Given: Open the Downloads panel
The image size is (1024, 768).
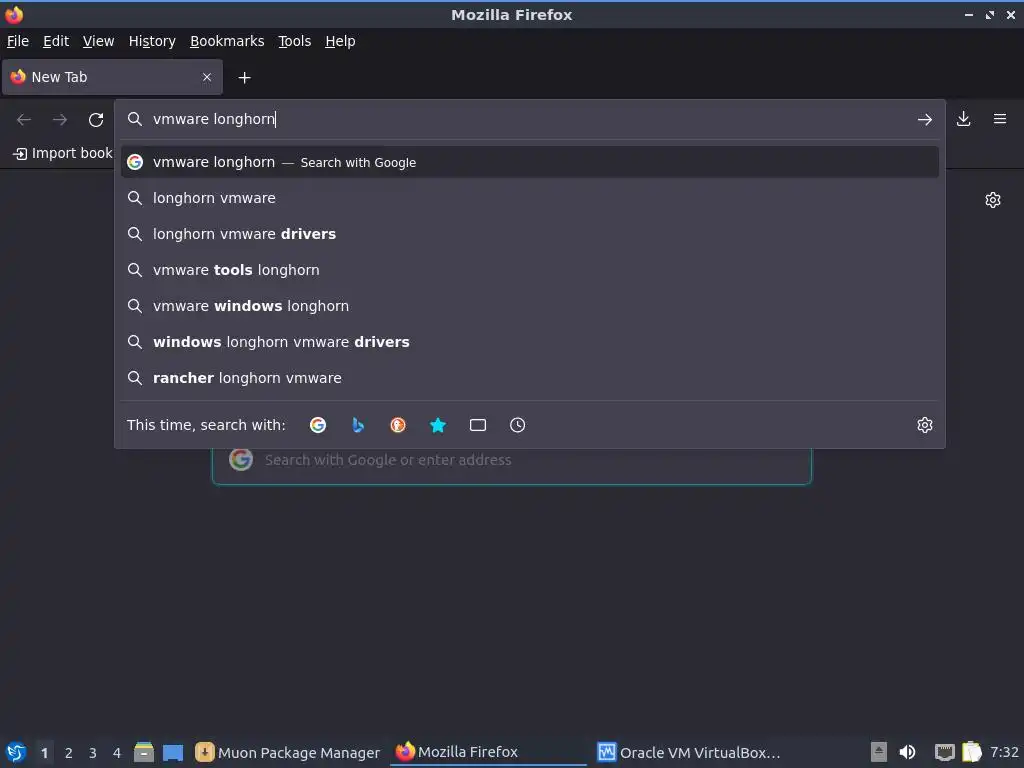Looking at the screenshot, I should [x=963, y=119].
